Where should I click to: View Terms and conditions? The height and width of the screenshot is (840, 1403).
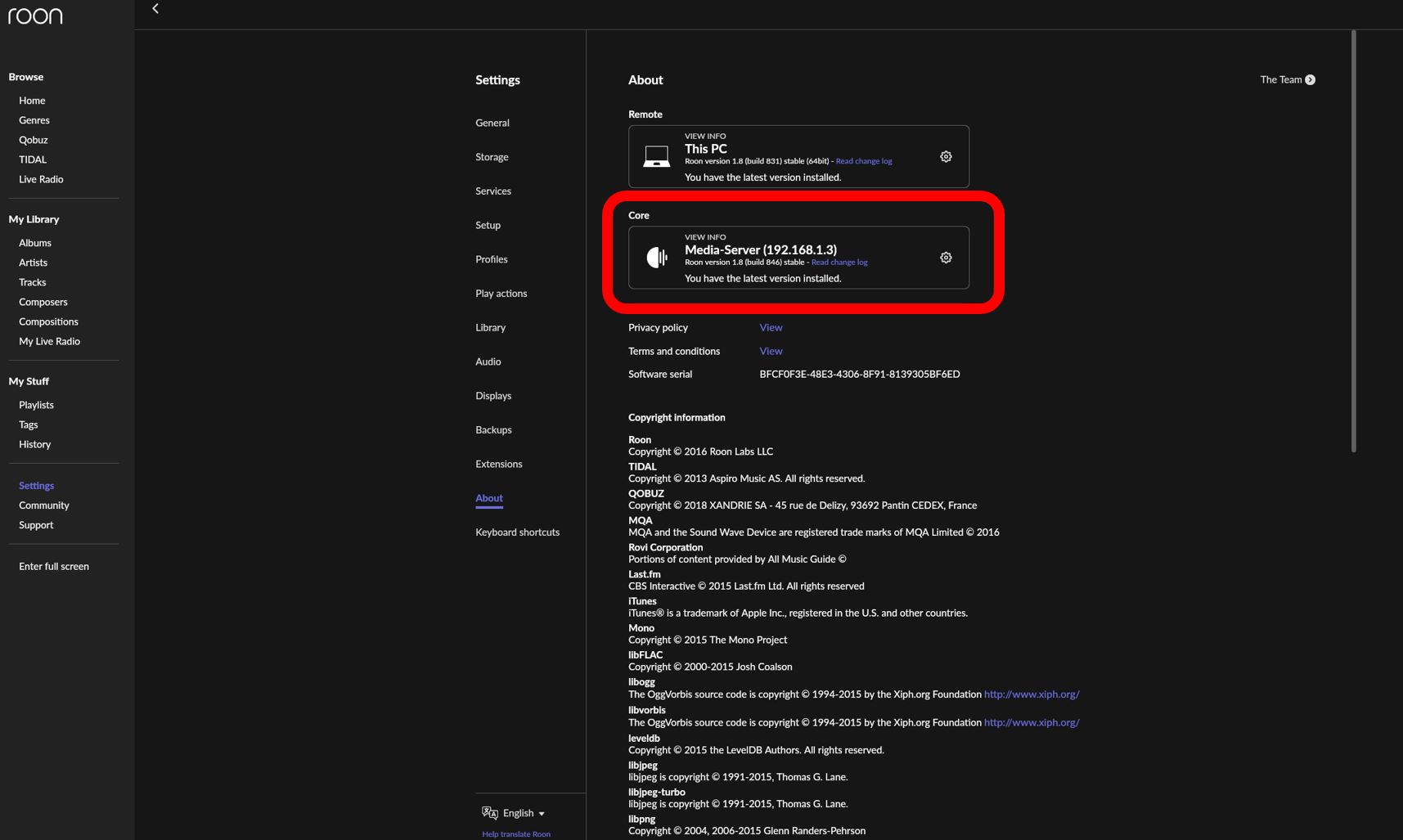coord(771,351)
